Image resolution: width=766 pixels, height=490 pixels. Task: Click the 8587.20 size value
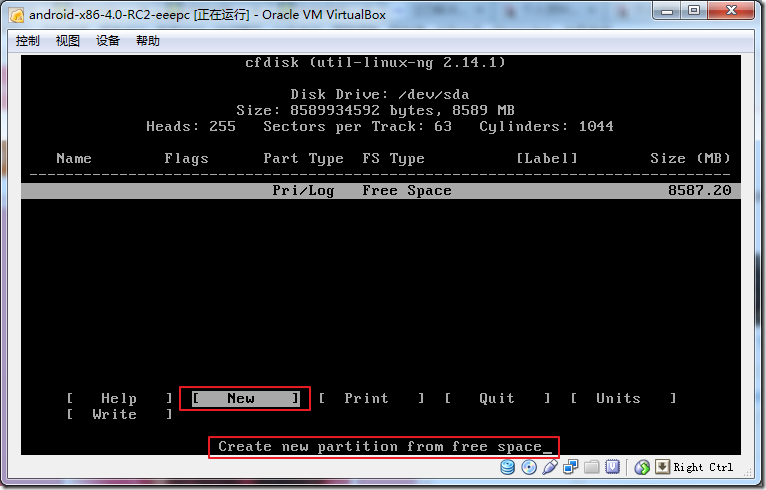(x=700, y=190)
